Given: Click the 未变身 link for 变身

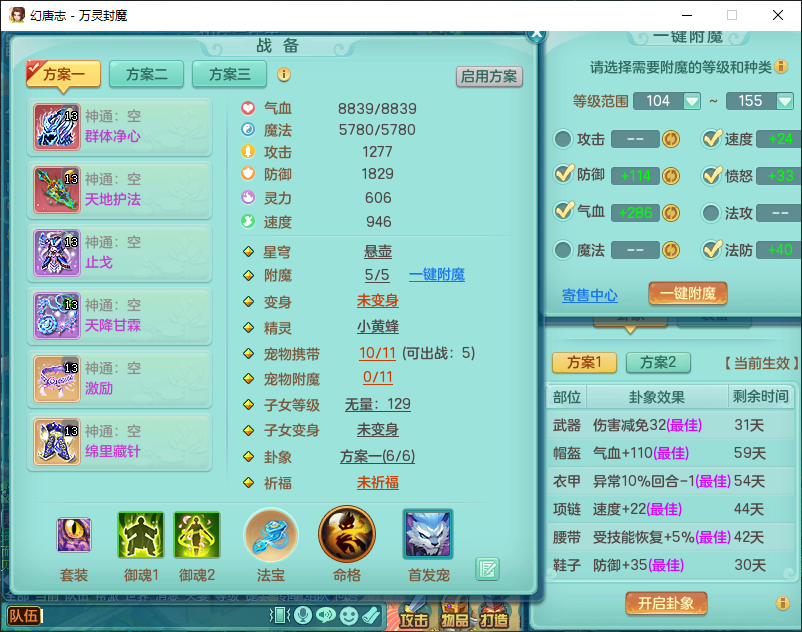Looking at the screenshot, I should [377, 301].
